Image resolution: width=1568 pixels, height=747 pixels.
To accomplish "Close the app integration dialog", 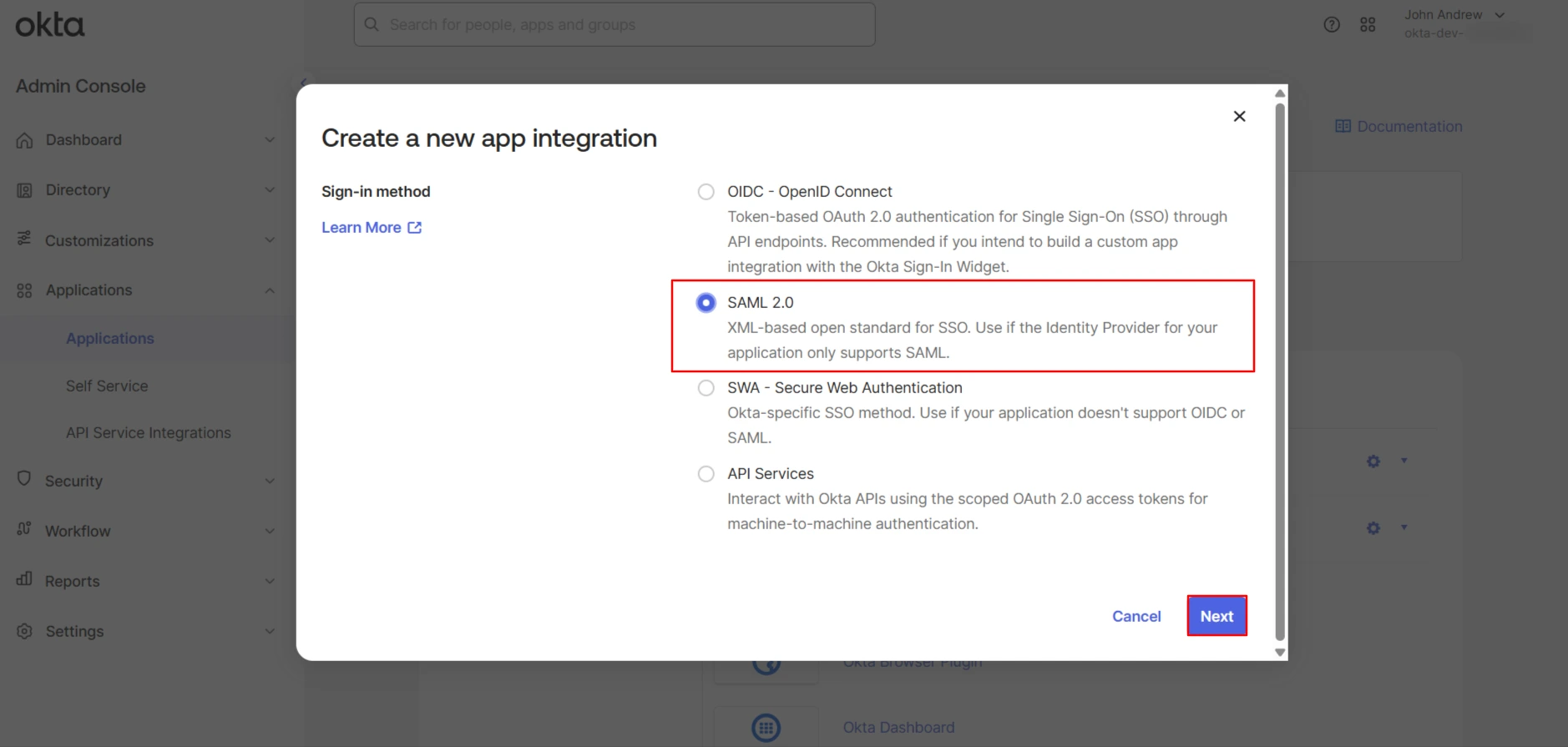I will click(x=1240, y=116).
